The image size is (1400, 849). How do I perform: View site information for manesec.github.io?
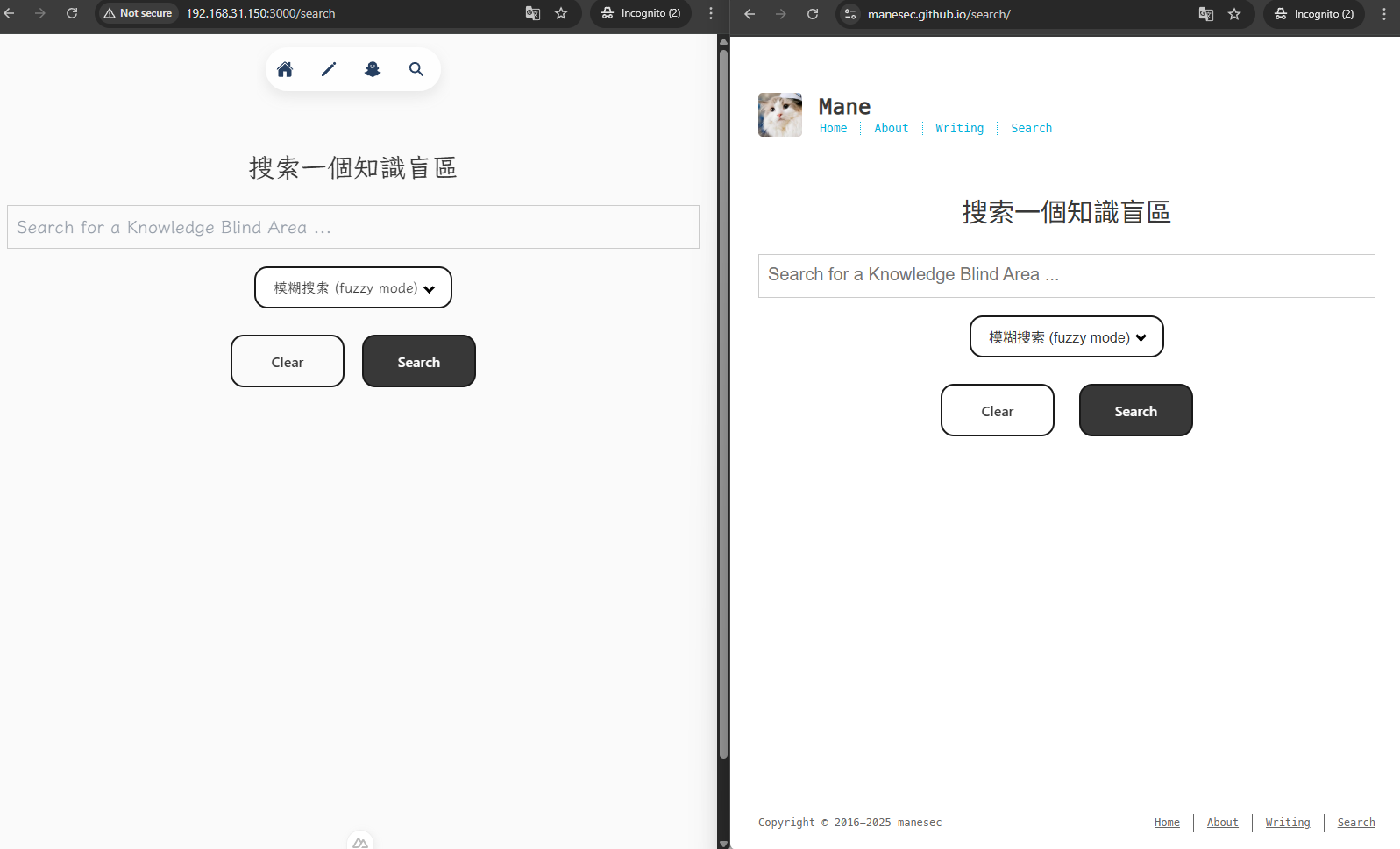850,14
